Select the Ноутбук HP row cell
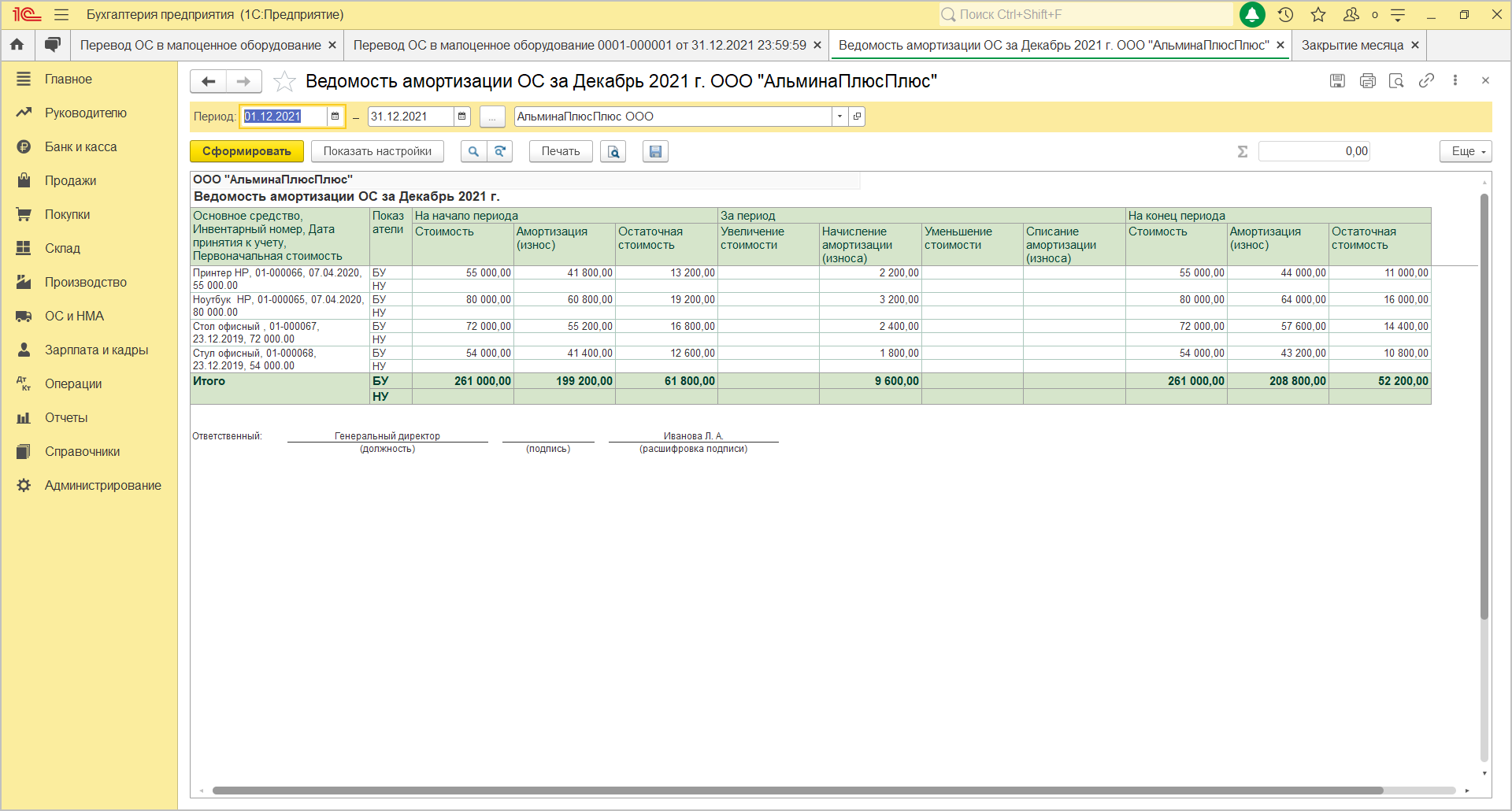This screenshot has height=811, width=1512. tap(279, 306)
